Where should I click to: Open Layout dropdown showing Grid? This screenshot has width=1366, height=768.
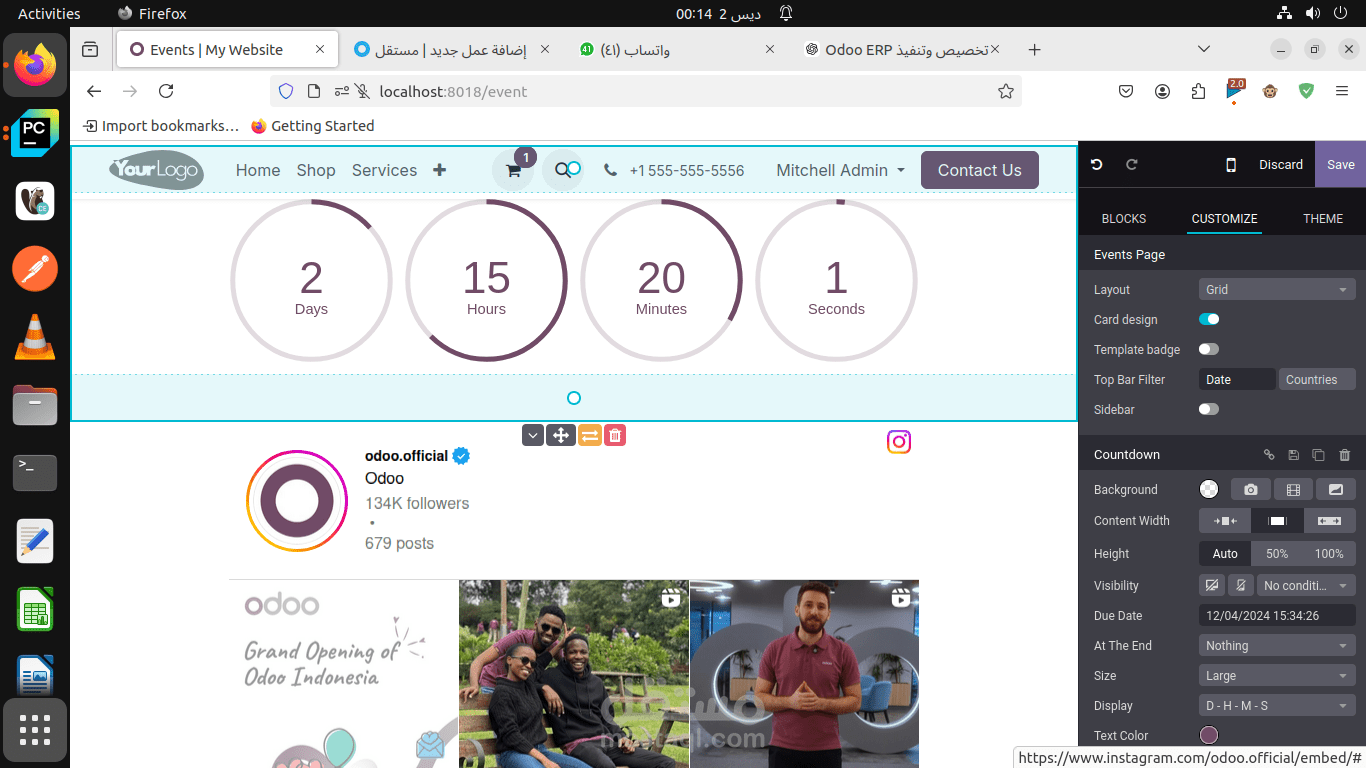coord(1277,289)
